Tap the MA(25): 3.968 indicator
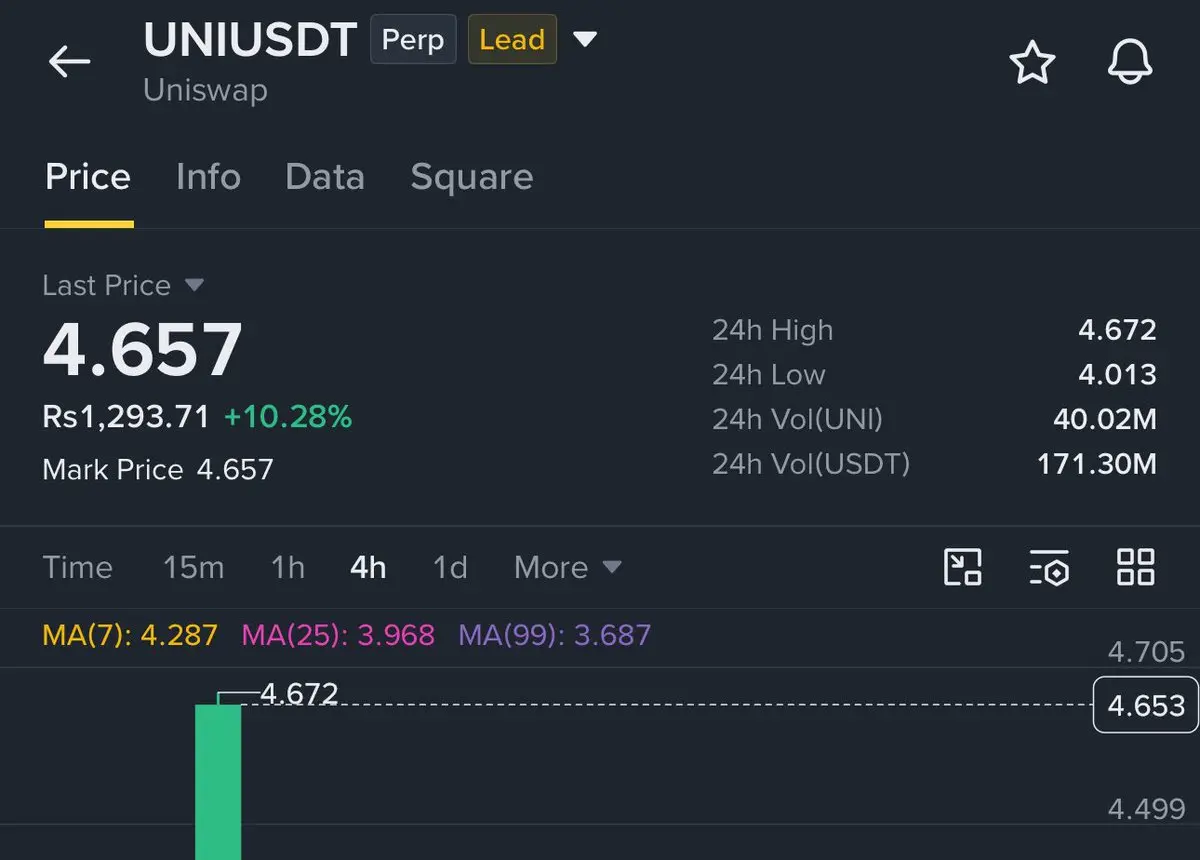This screenshot has height=860, width=1200. [x=338, y=635]
